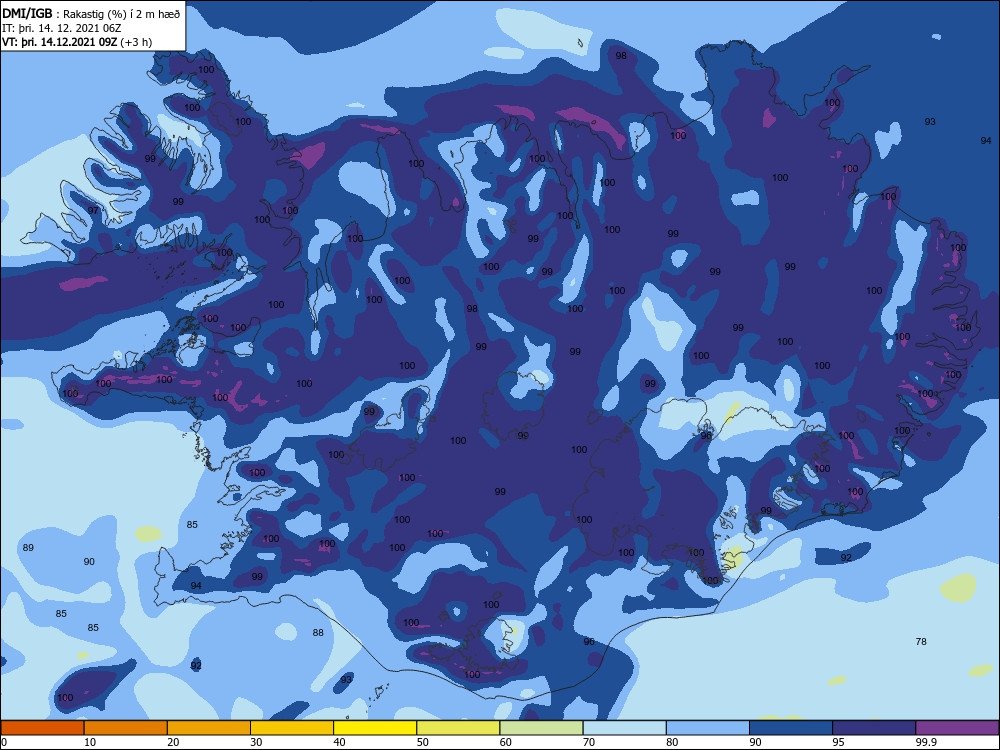The height and width of the screenshot is (750, 1000).
Task: Pick the pale yellow 50–60 legend swatch
Action: tap(458, 728)
